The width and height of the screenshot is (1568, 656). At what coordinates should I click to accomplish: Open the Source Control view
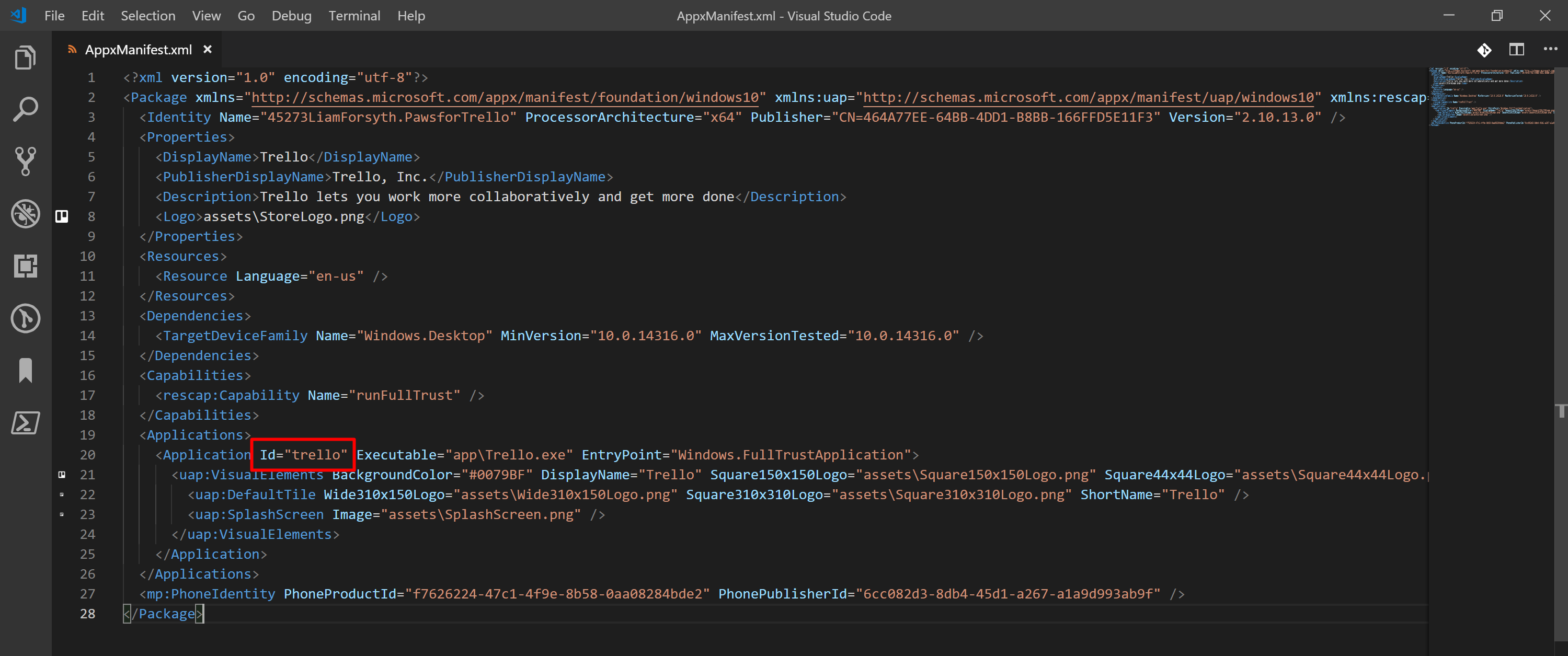(x=26, y=162)
